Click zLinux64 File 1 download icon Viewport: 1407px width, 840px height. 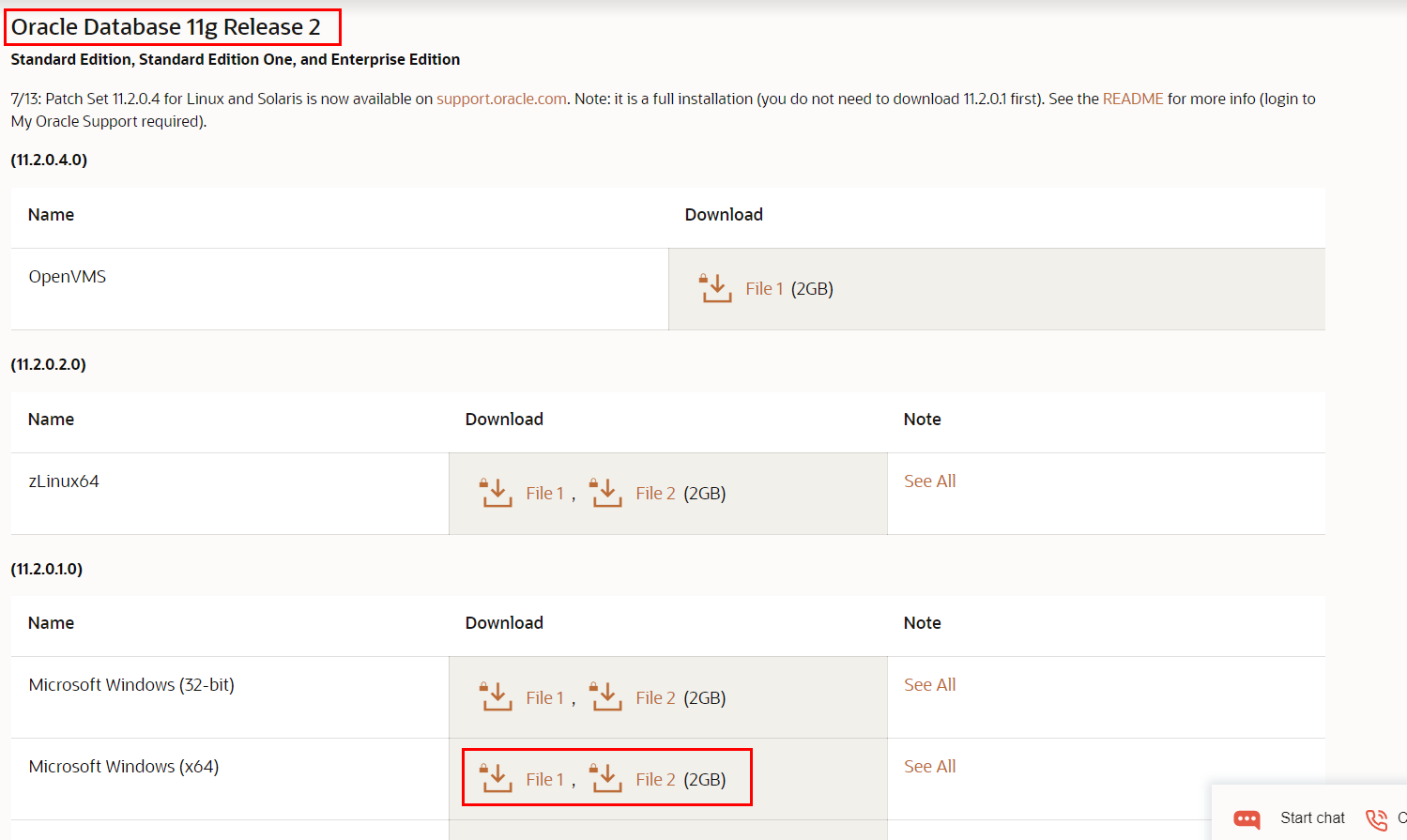496,493
